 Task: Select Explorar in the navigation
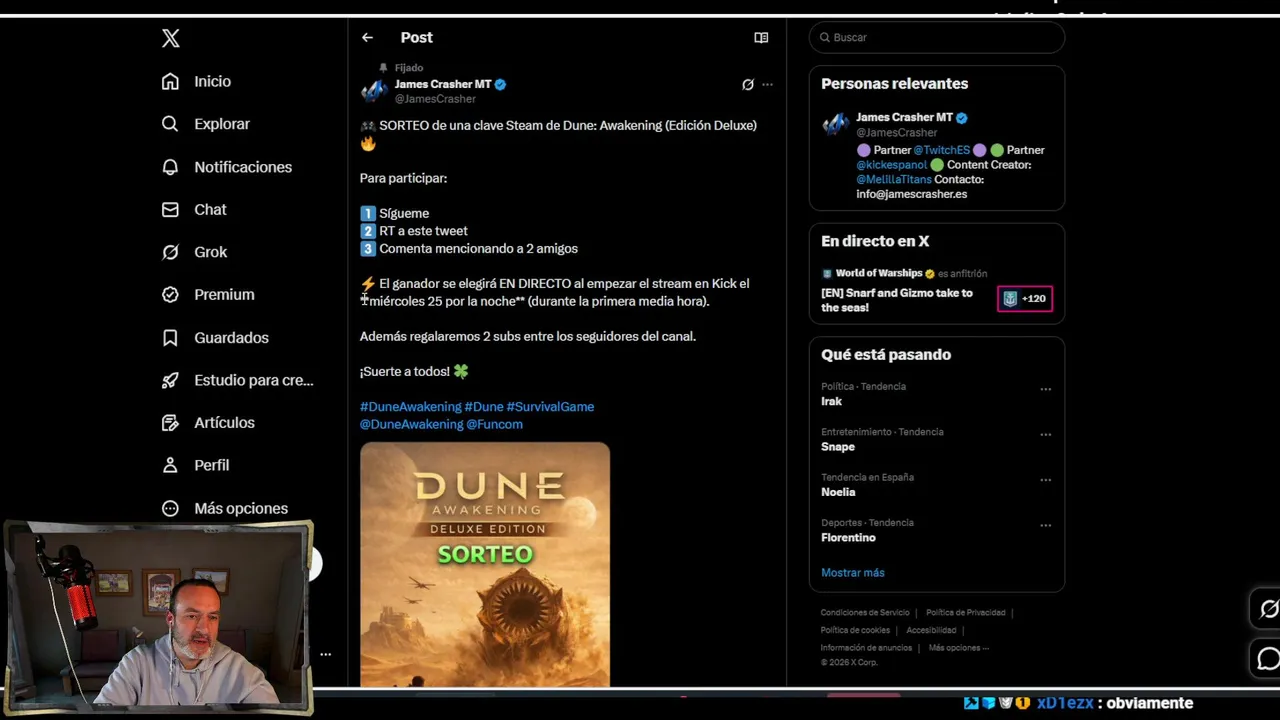pos(222,124)
